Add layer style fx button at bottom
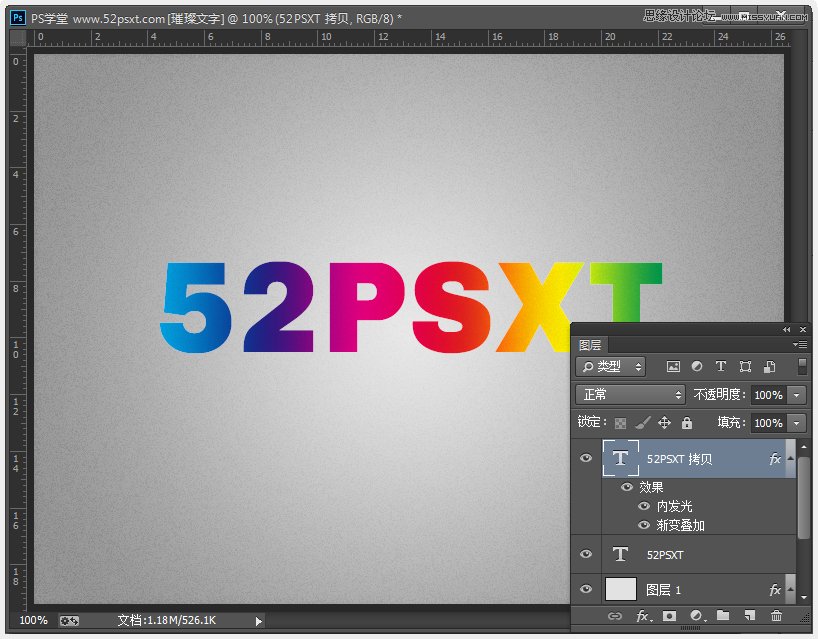Screen dimensions: 818x639 pos(644,616)
